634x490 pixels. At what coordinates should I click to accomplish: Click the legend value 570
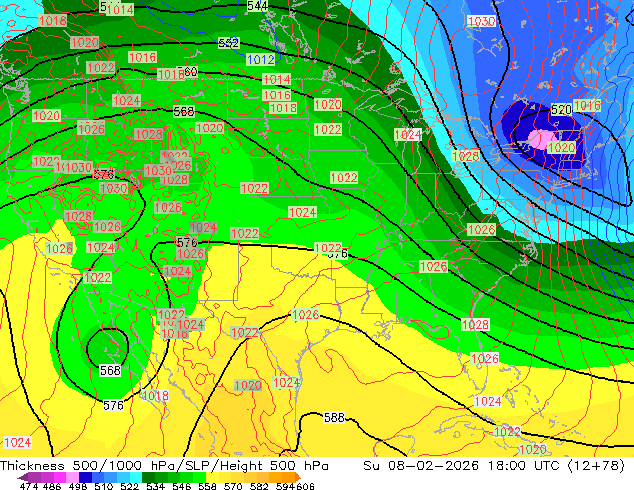(x=233, y=486)
